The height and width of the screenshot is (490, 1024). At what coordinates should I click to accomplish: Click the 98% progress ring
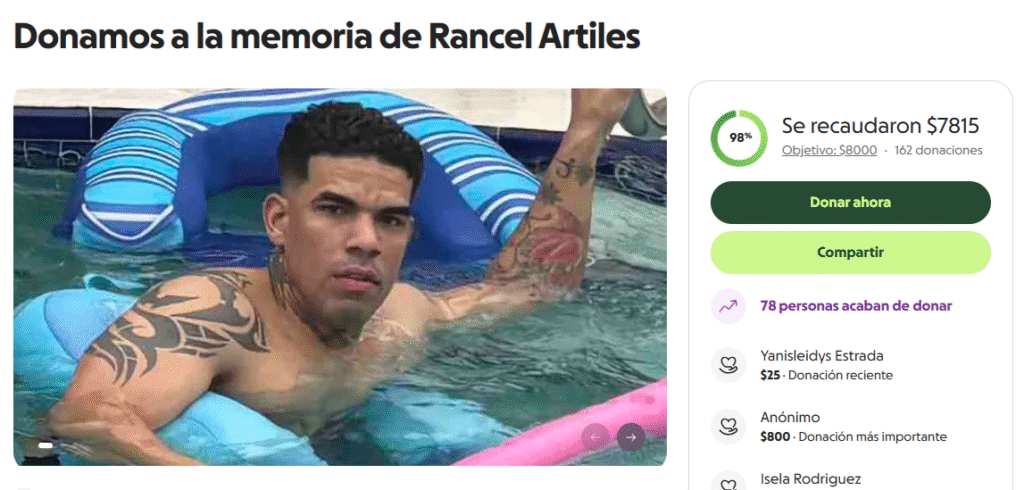[x=739, y=139]
